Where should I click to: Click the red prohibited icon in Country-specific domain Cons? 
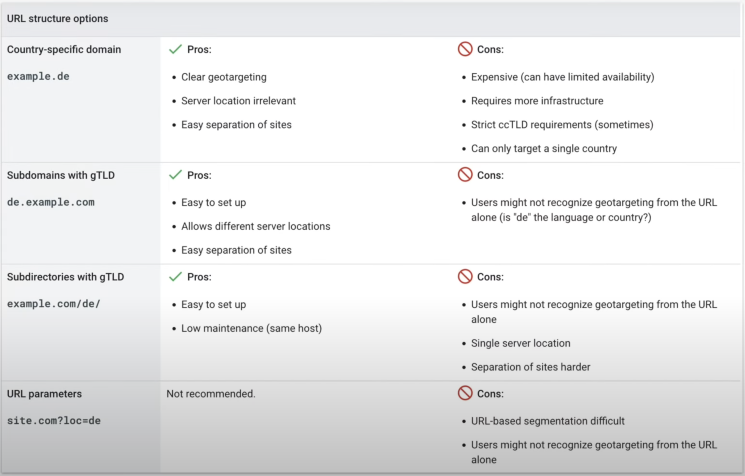pos(465,49)
